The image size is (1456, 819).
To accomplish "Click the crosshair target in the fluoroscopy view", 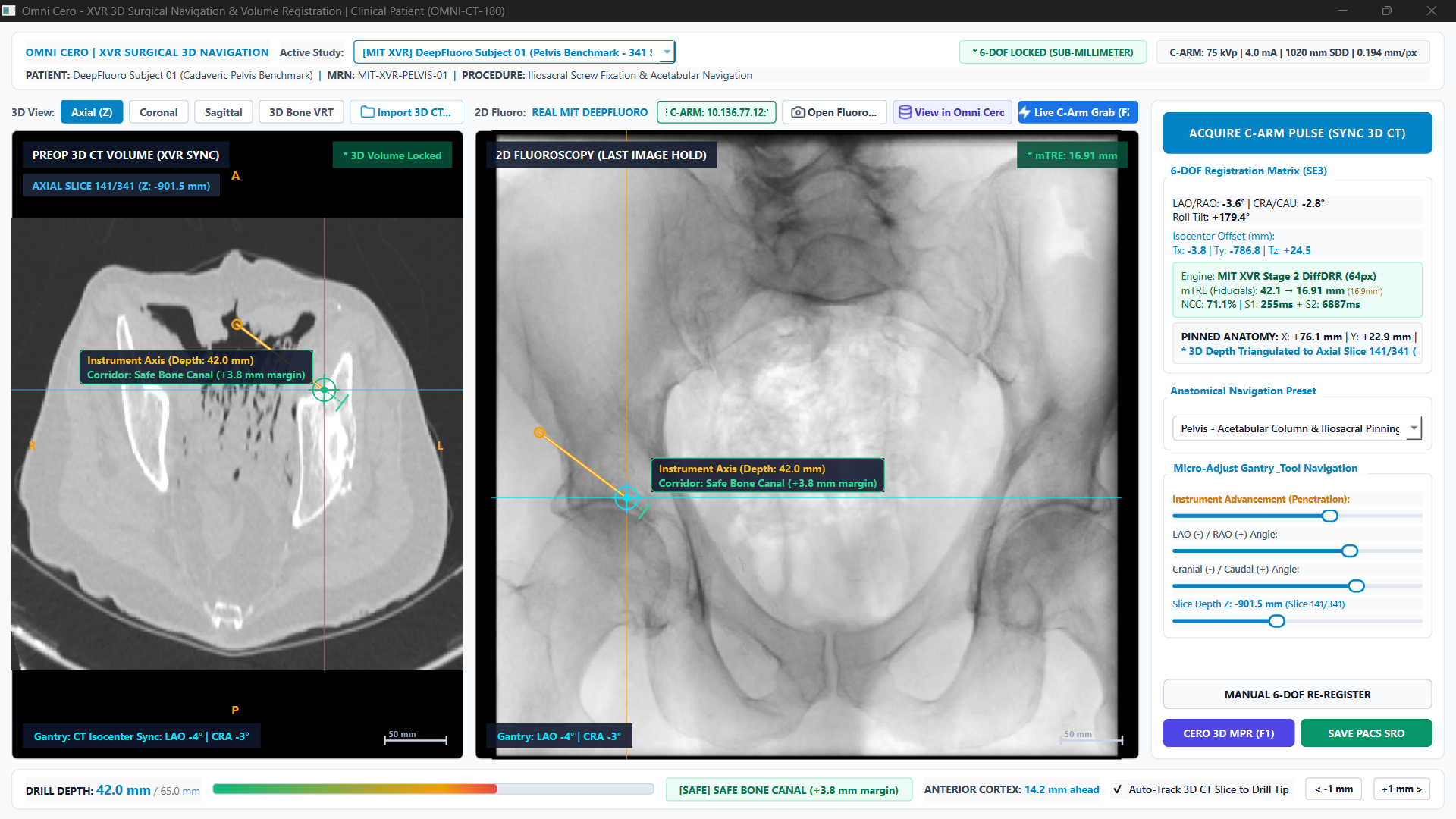I will click(626, 497).
